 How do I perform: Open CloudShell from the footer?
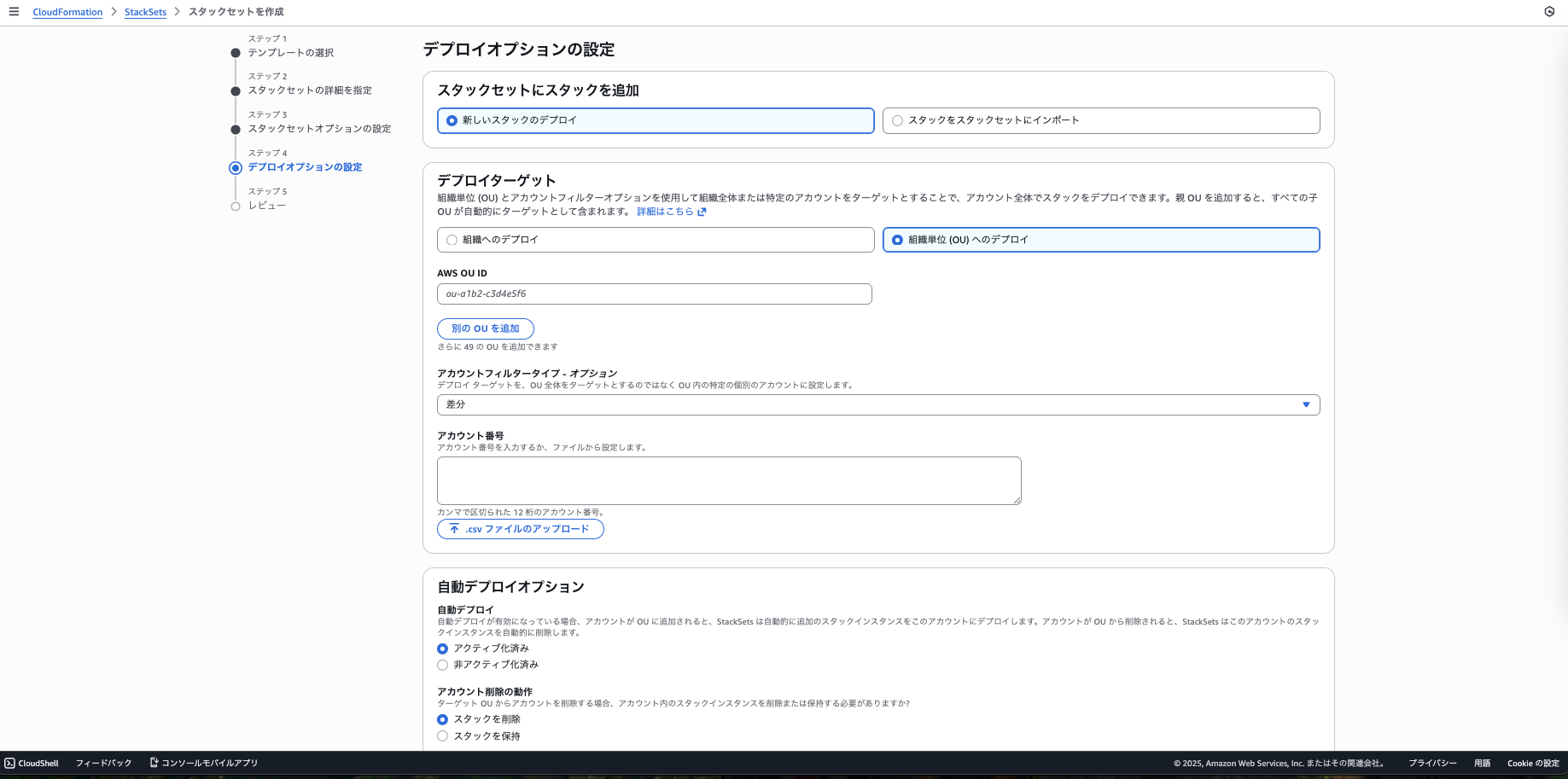tap(32, 763)
